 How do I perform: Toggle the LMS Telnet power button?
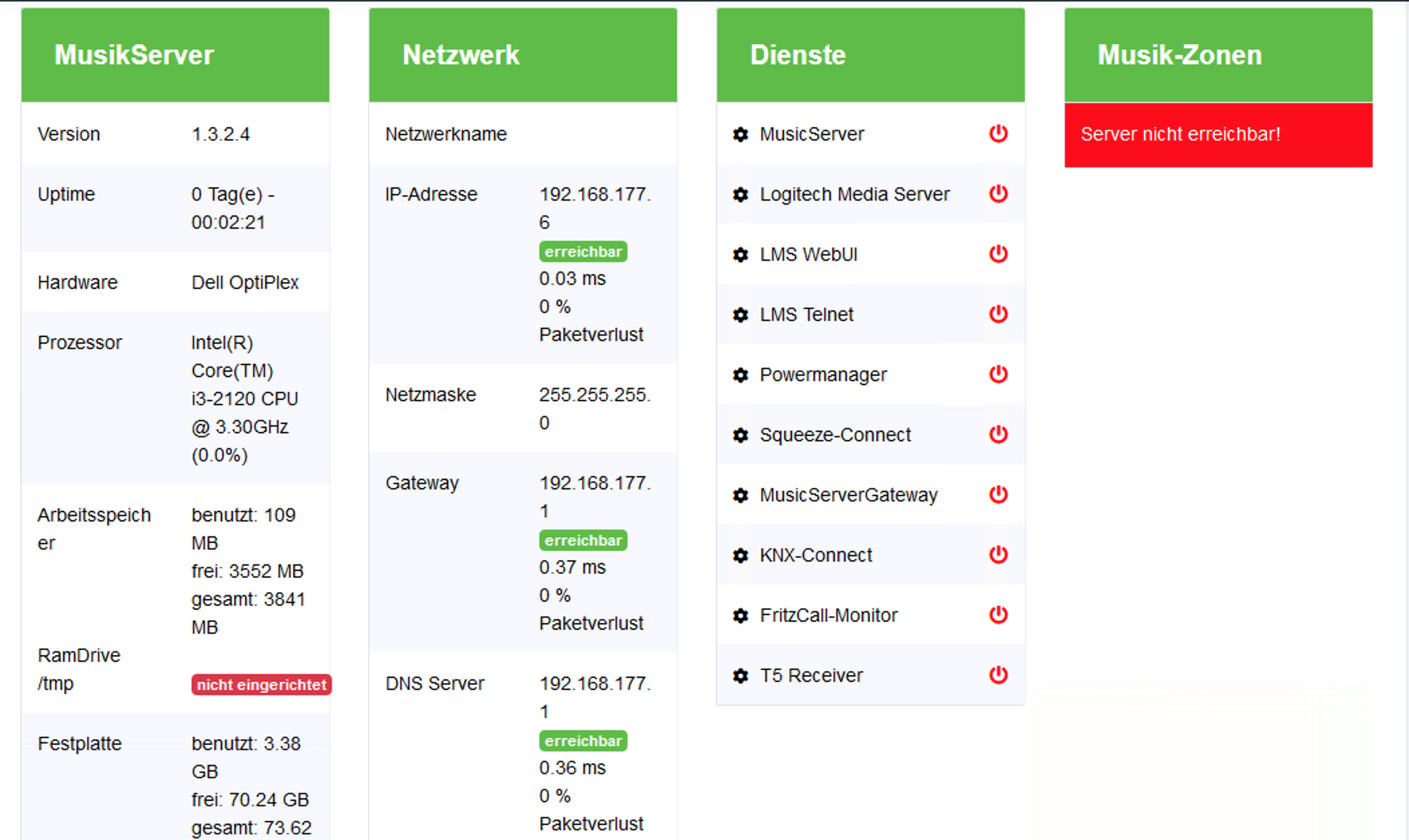(998, 314)
